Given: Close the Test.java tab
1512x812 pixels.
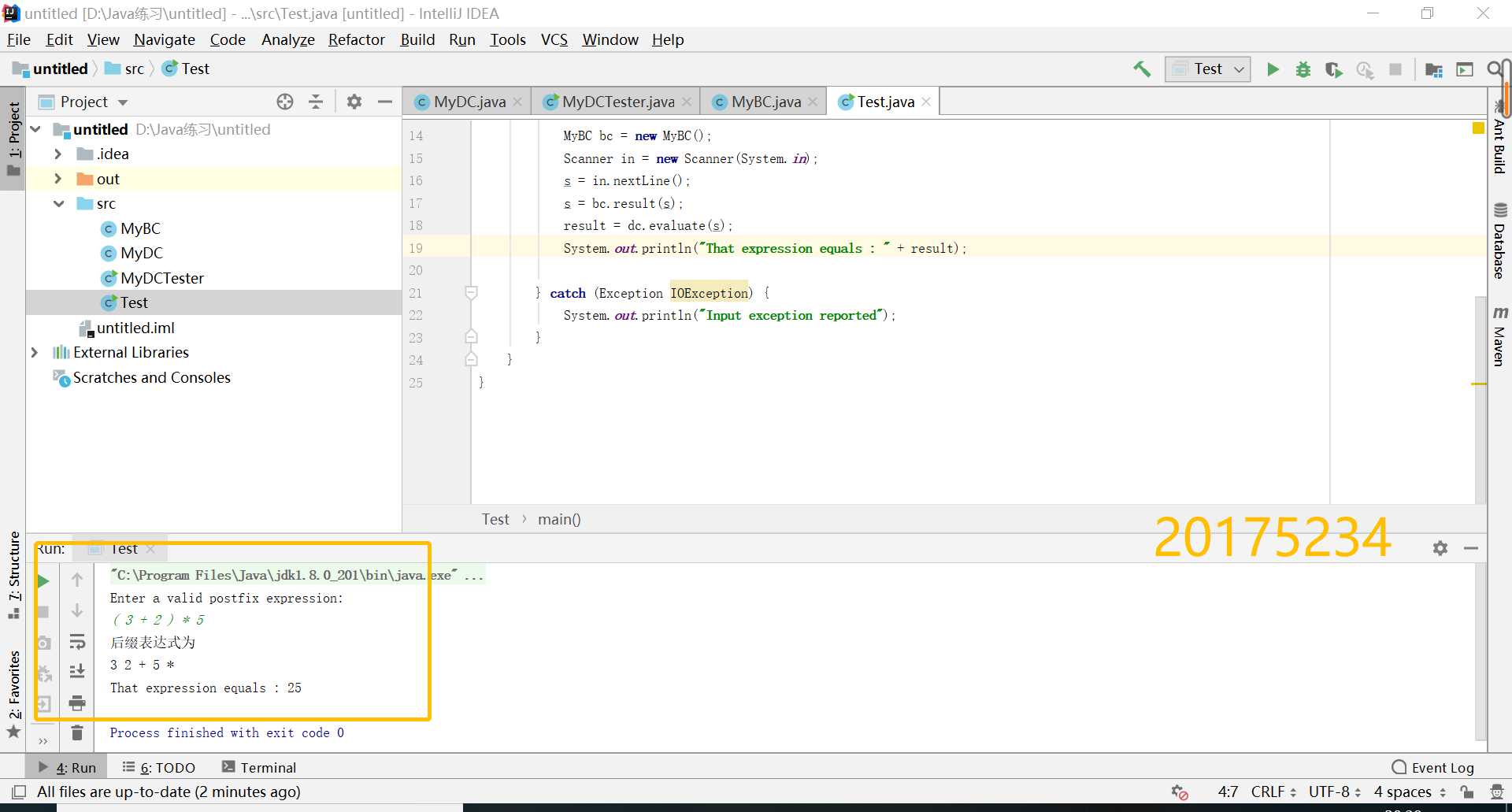Looking at the screenshot, I should (x=926, y=102).
